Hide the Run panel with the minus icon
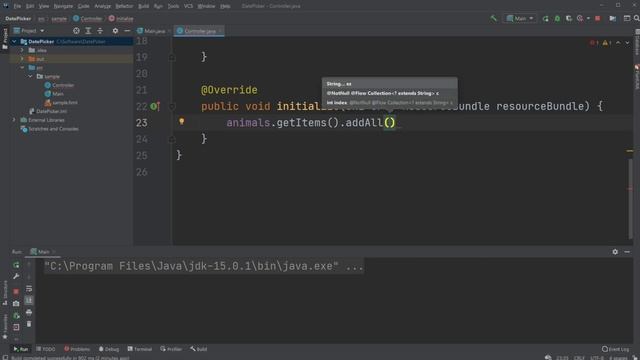This screenshot has width=640, height=360. (x=627, y=252)
